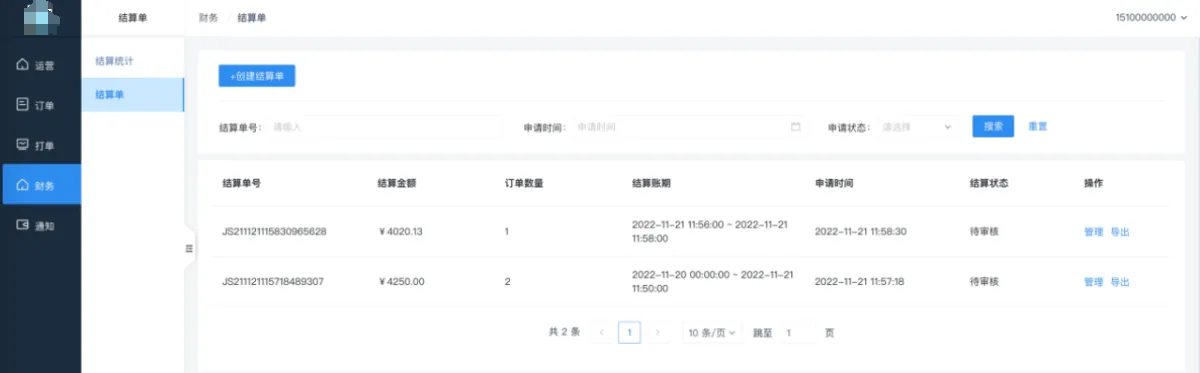Open the 运营 sidebar section
Screen dimensions: 1200x373
pos(40,65)
